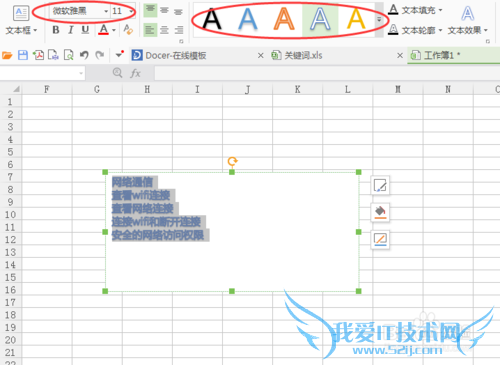This screenshot has width=500, height=365.
Task: Click the save diskette icon
Action: (23, 55)
